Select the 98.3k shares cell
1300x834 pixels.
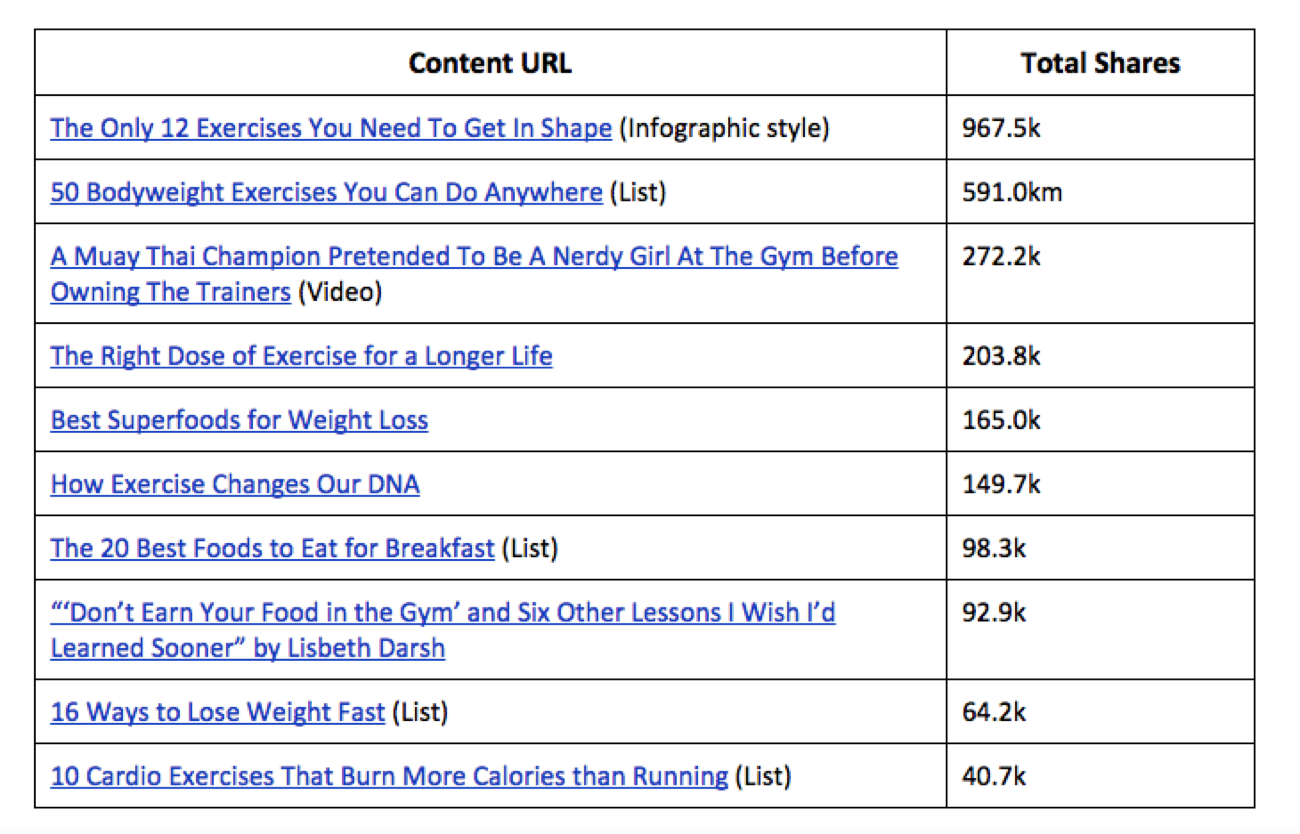point(1100,548)
